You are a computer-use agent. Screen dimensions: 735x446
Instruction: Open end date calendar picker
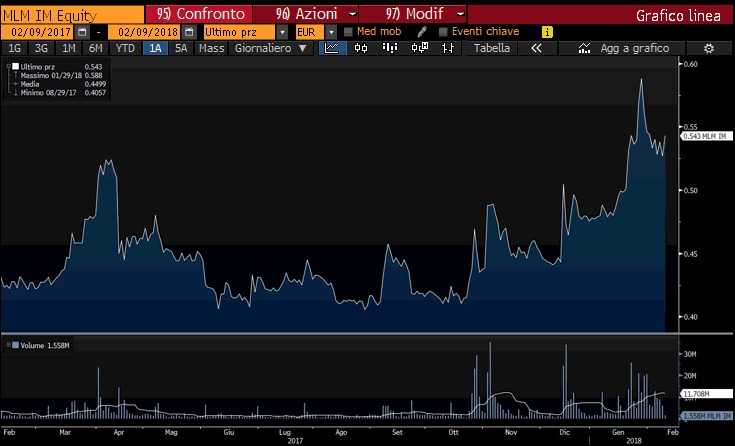(x=189, y=32)
